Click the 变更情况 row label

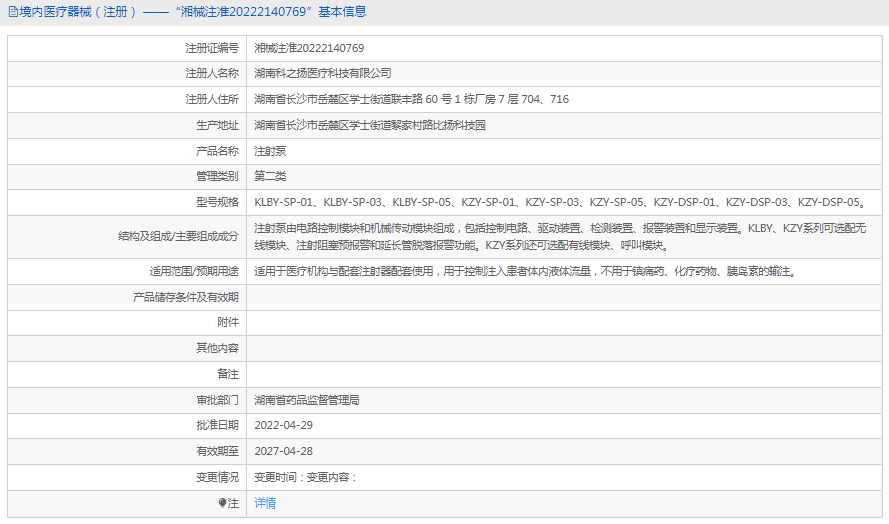(218, 477)
